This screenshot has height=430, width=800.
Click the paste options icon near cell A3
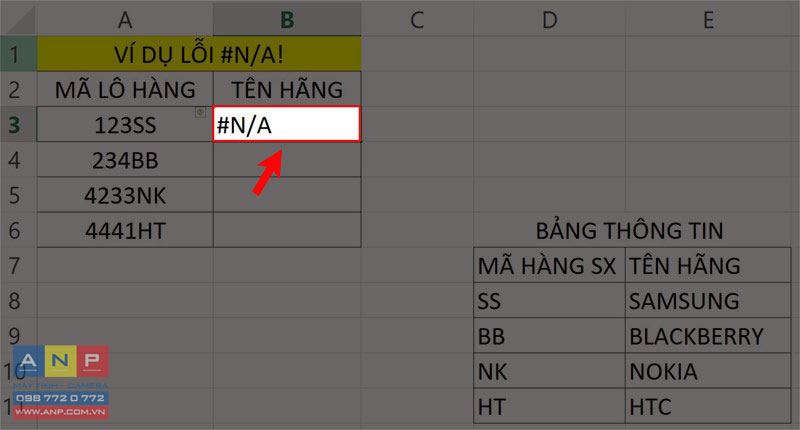[201, 112]
